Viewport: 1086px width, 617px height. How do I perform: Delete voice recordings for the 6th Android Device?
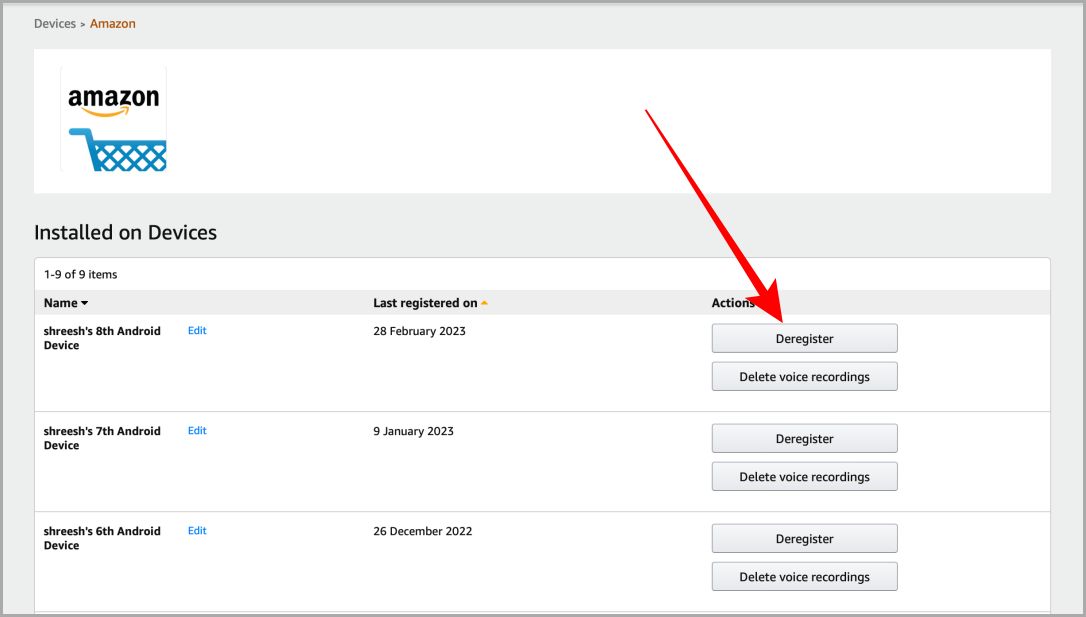804,576
